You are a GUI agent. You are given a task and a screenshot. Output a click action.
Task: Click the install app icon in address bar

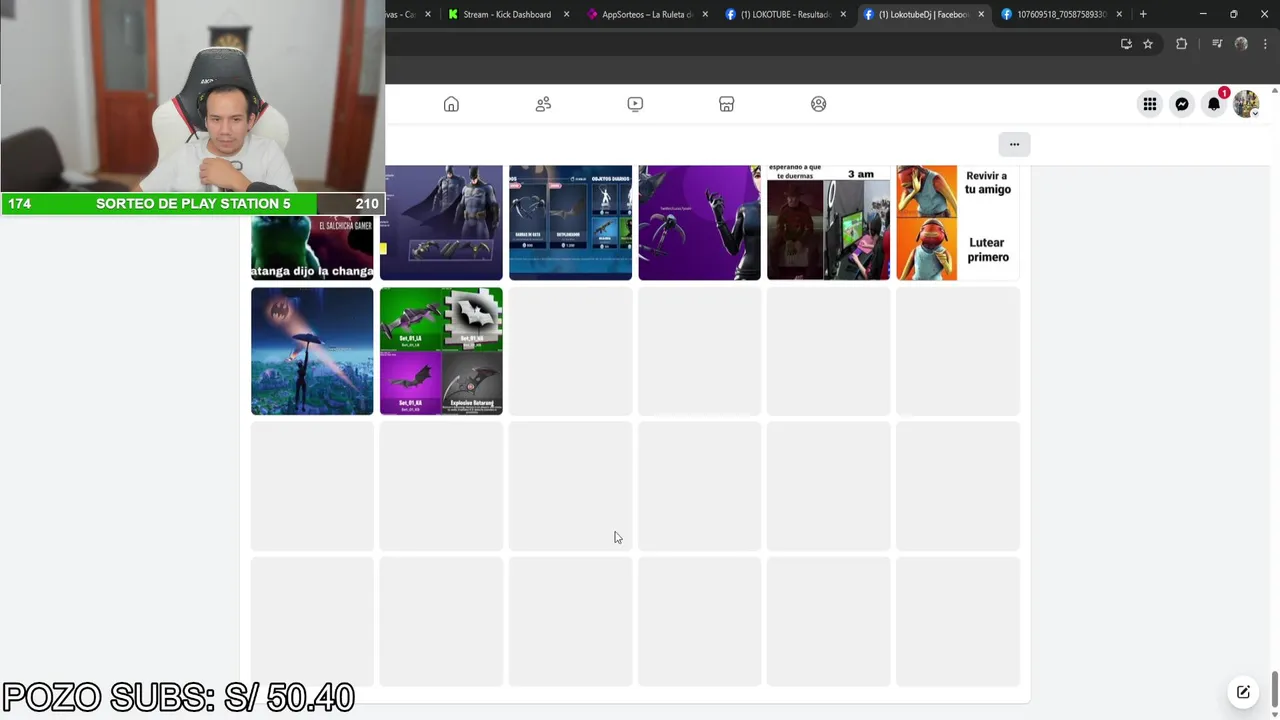click(x=1126, y=44)
